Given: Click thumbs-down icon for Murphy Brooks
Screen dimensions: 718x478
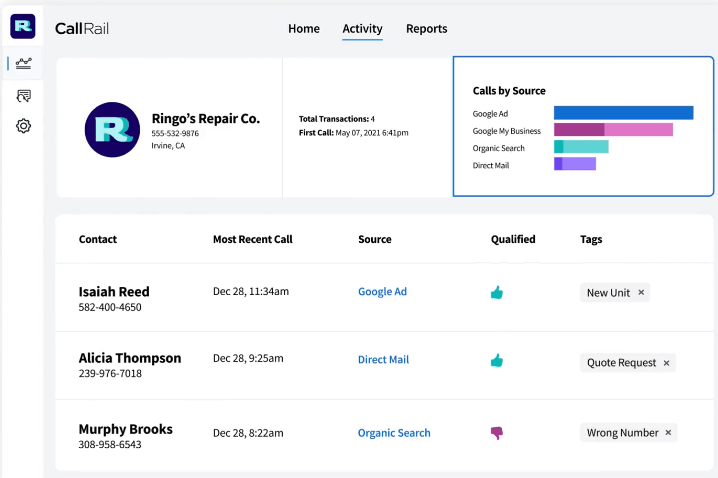Looking at the screenshot, I should 497,433.
